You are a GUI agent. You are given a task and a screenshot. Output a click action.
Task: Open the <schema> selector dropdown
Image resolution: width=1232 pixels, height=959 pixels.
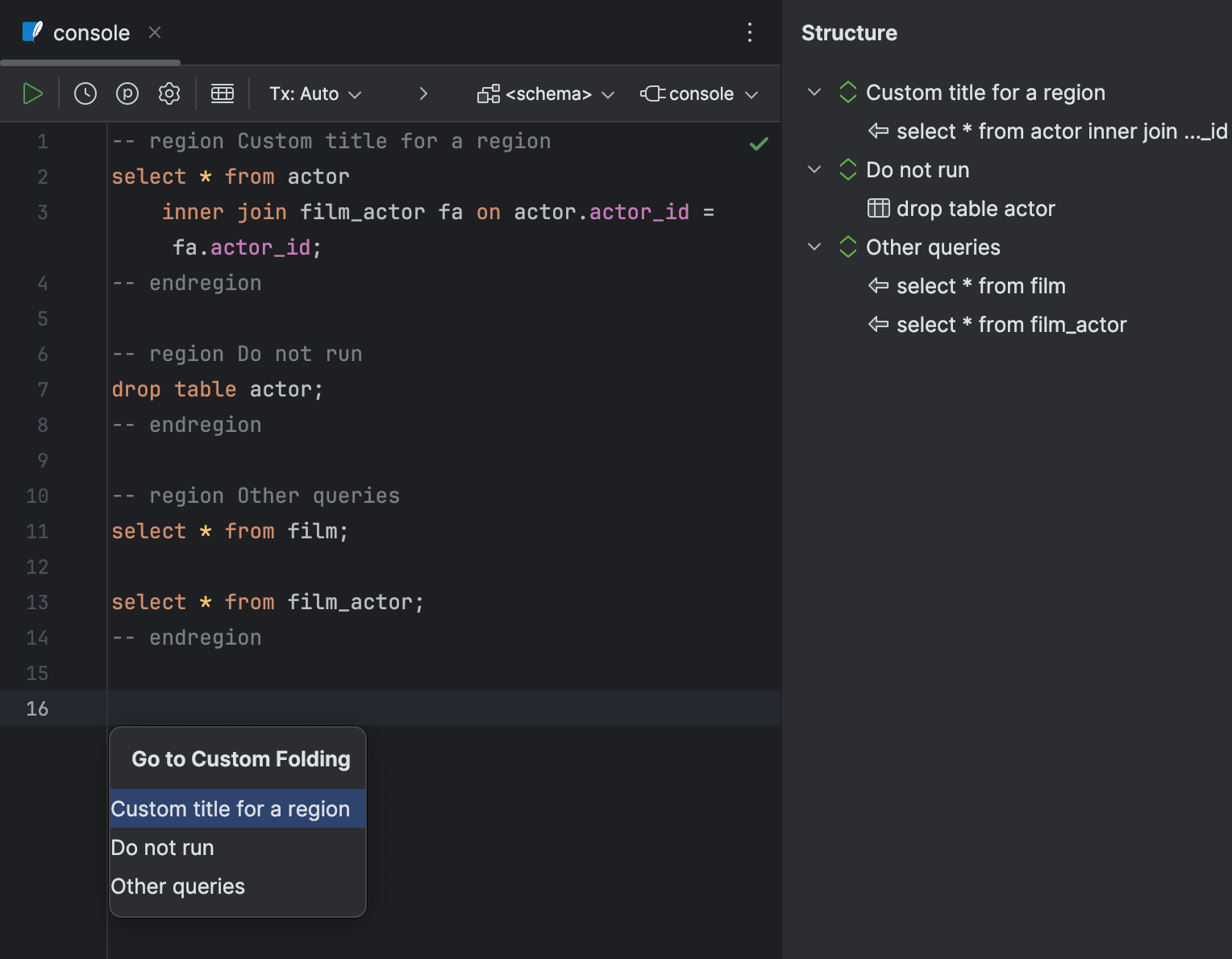pos(546,93)
